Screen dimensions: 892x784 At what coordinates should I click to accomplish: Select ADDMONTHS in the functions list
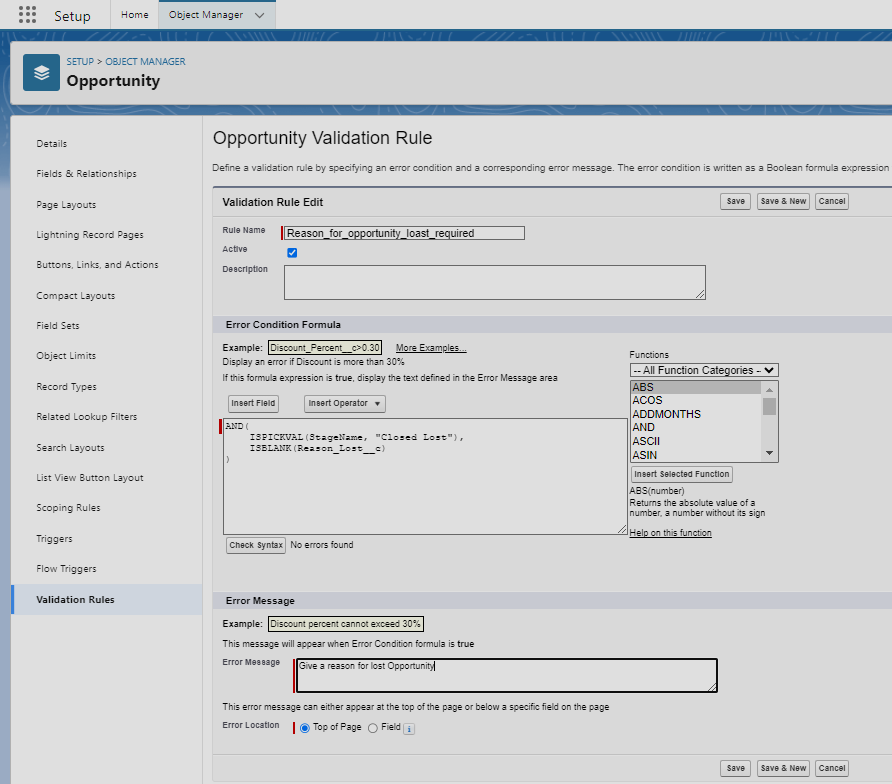(x=696, y=414)
